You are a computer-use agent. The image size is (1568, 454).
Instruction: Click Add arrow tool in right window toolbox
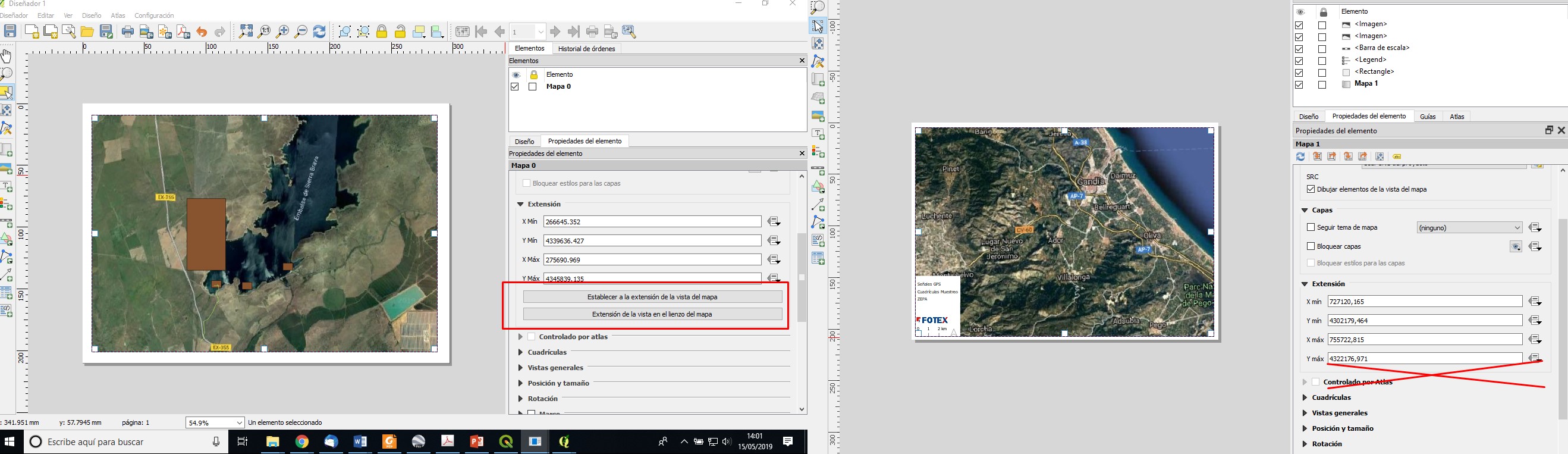point(818,205)
